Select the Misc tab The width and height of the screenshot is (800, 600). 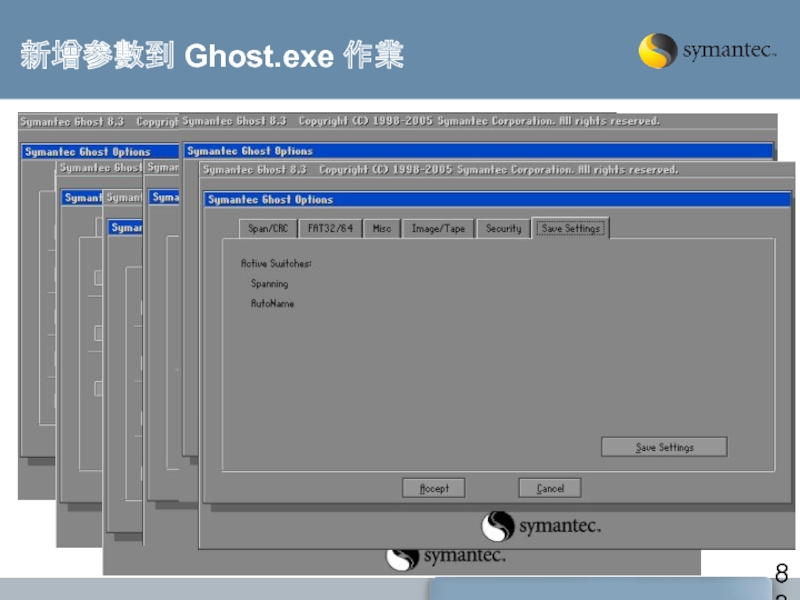tap(382, 229)
